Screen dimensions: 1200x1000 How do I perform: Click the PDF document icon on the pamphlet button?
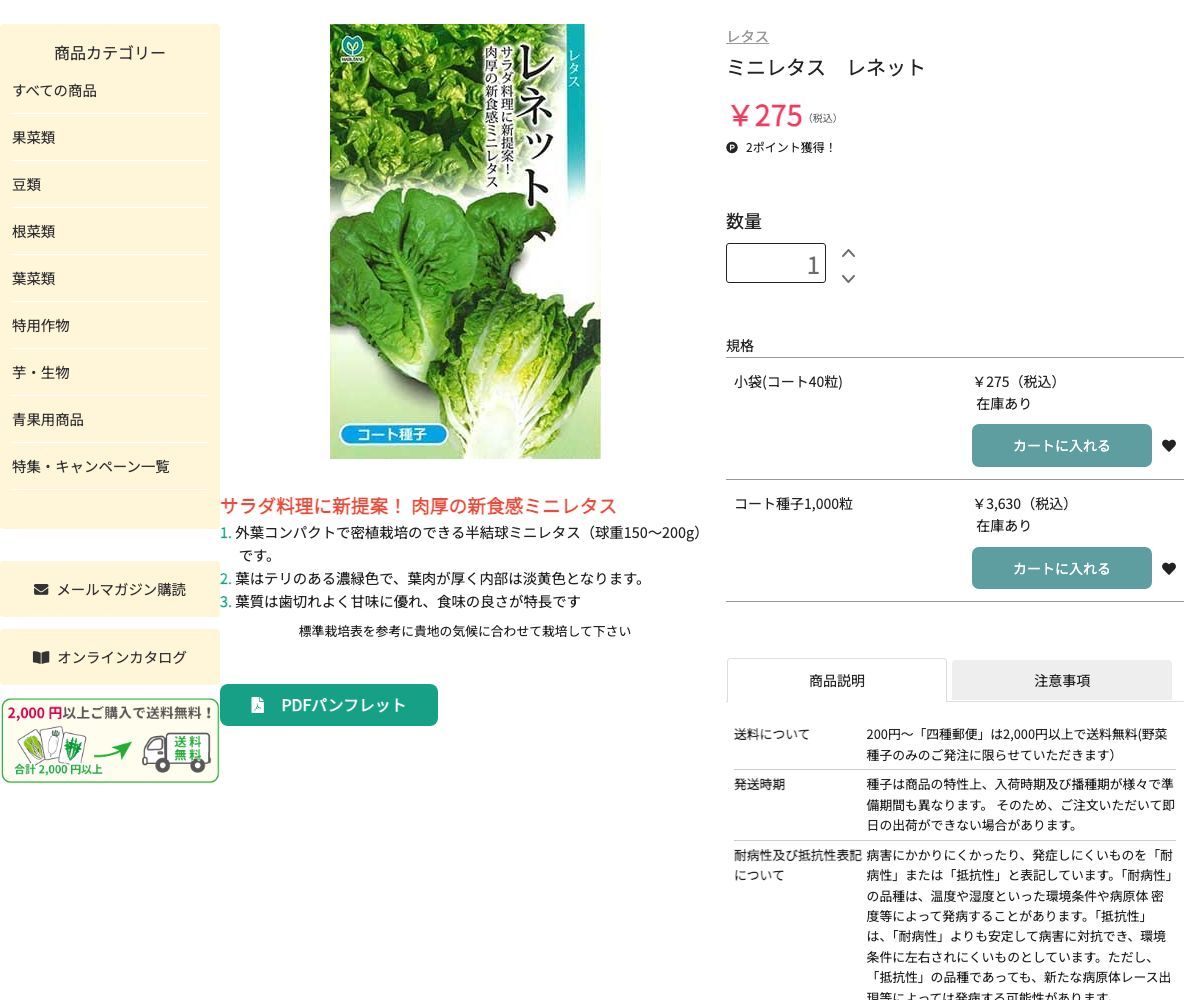coord(259,705)
